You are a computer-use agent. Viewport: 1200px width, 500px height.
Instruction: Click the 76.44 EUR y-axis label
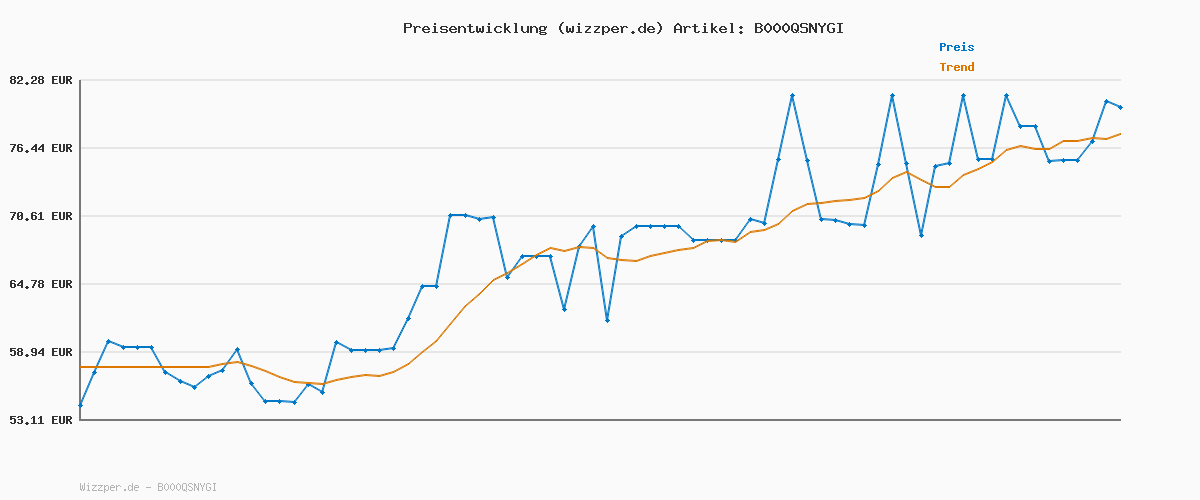coord(41,148)
